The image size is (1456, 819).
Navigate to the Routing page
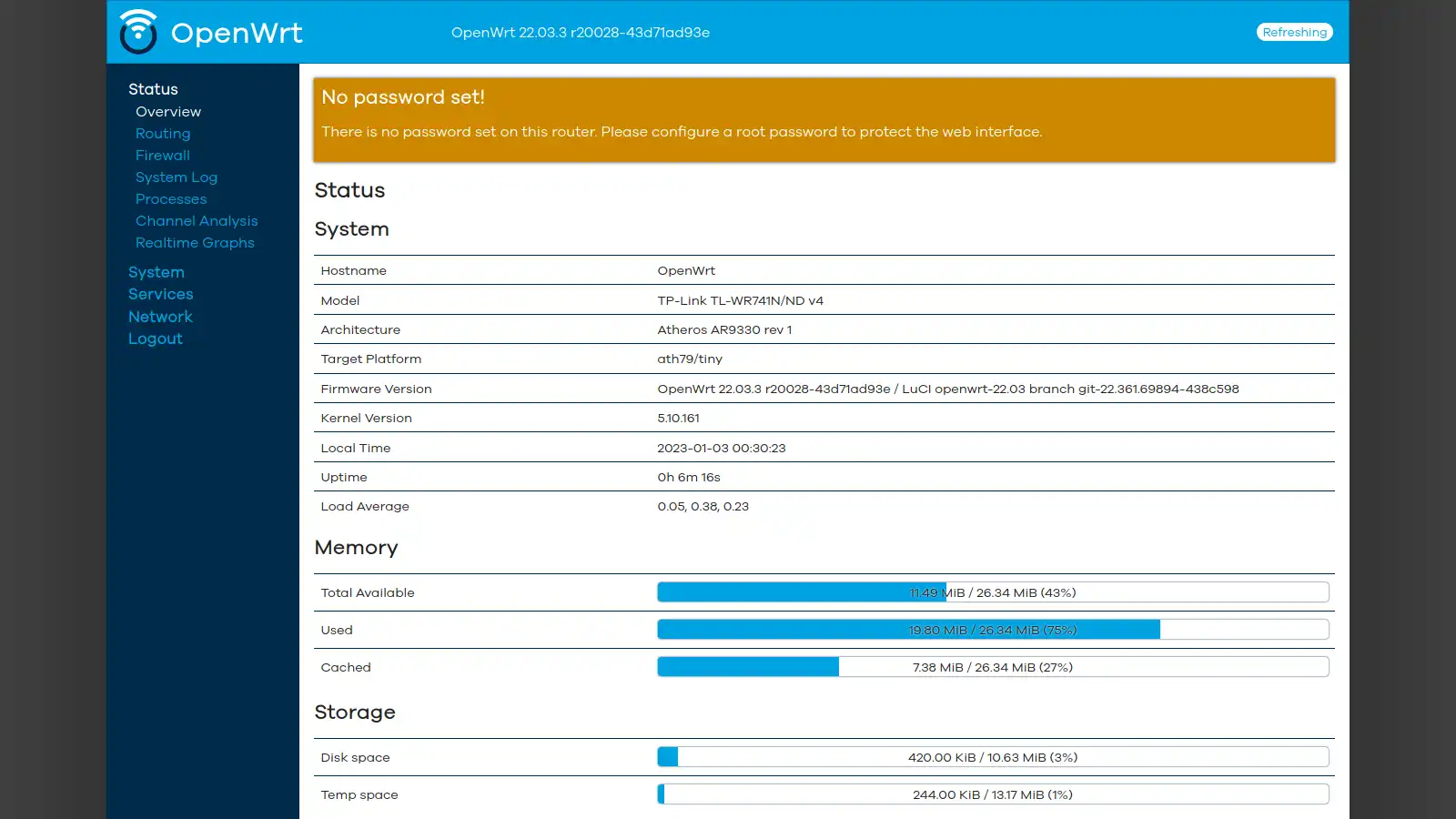[163, 133]
